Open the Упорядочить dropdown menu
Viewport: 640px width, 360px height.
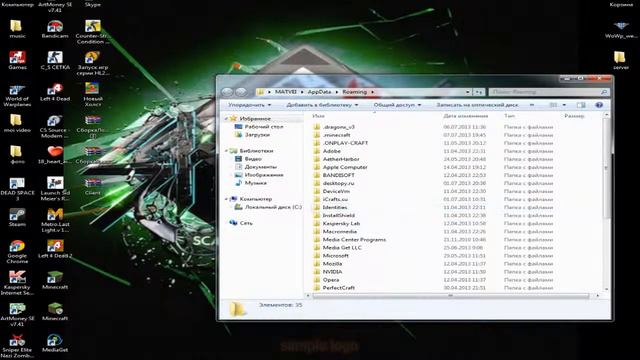[x=249, y=105]
